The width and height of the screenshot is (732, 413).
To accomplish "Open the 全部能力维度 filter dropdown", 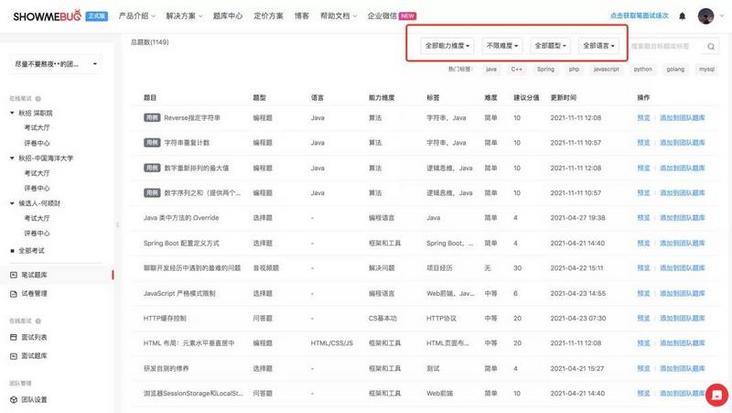I will tap(447, 46).
